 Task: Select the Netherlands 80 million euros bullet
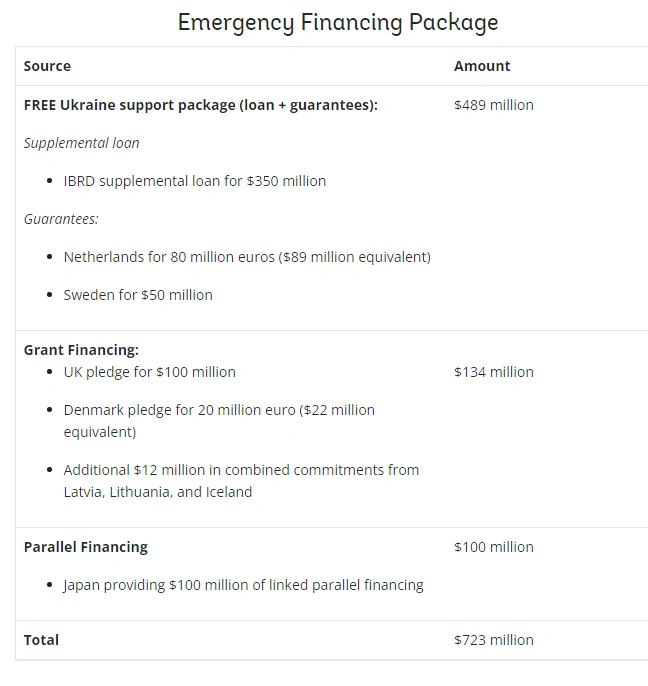coord(247,257)
